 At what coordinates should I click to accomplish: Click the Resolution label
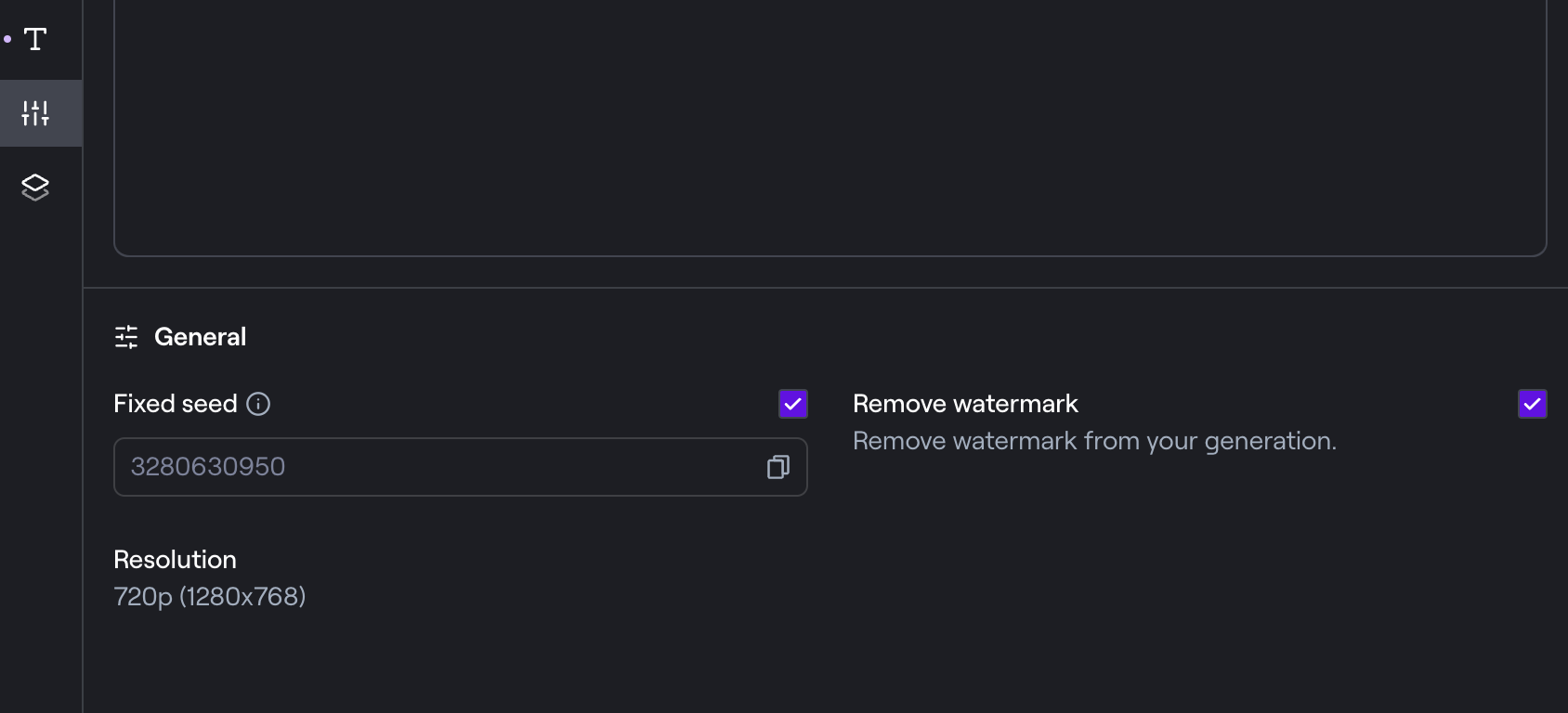tap(175, 560)
